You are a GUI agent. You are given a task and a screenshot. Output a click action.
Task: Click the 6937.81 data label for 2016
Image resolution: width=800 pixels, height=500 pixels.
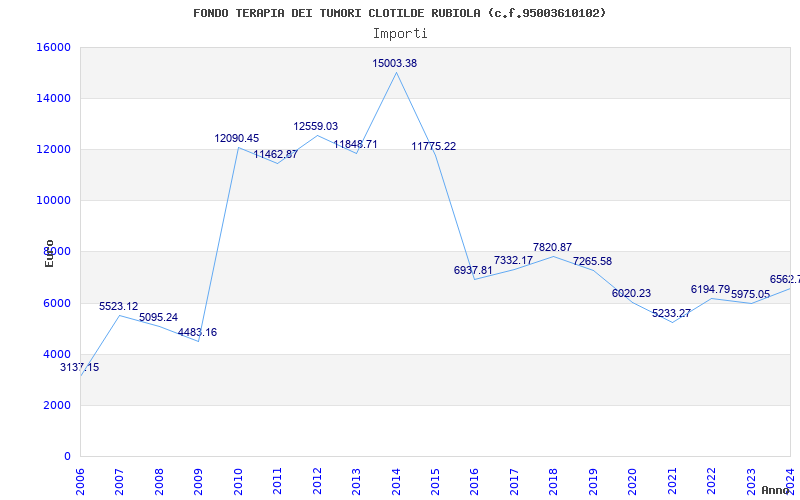point(473,270)
